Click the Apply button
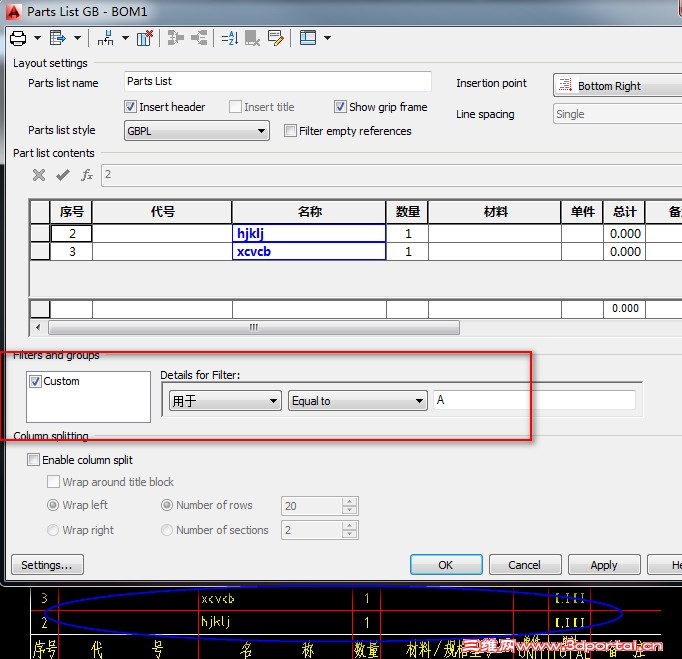The width and height of the screenshot is (682, 659). pos(604,565)
